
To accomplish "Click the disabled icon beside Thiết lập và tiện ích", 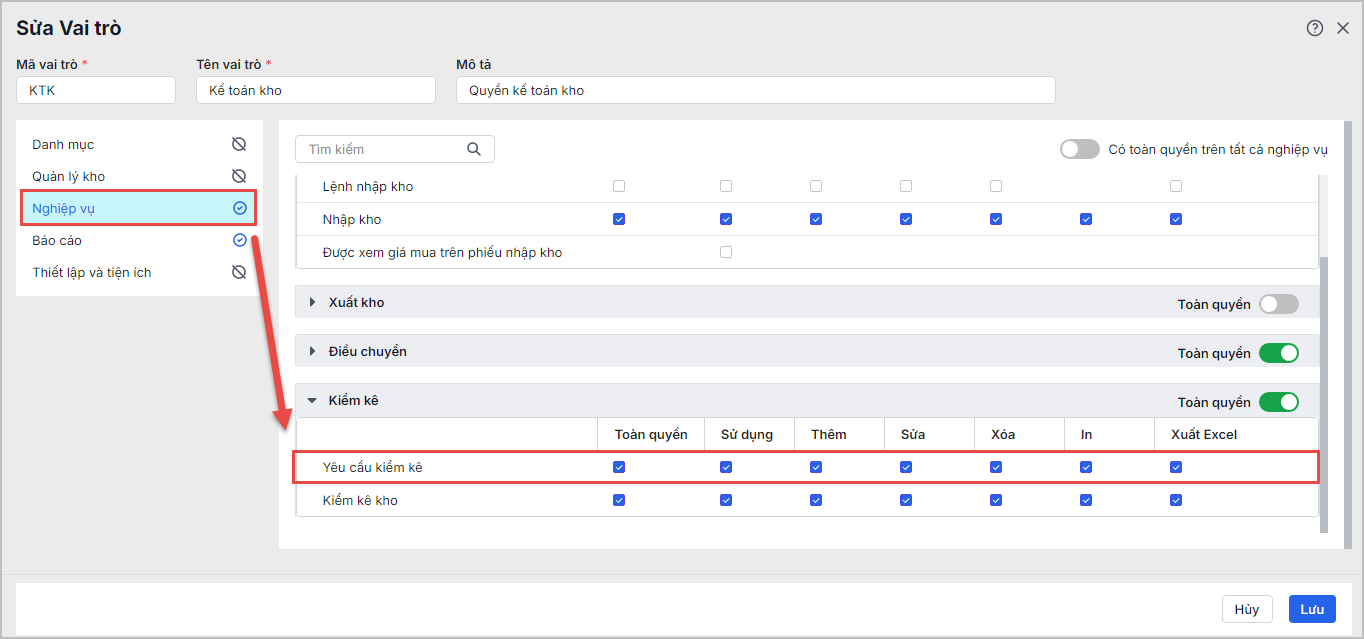I will click(239, 272).
